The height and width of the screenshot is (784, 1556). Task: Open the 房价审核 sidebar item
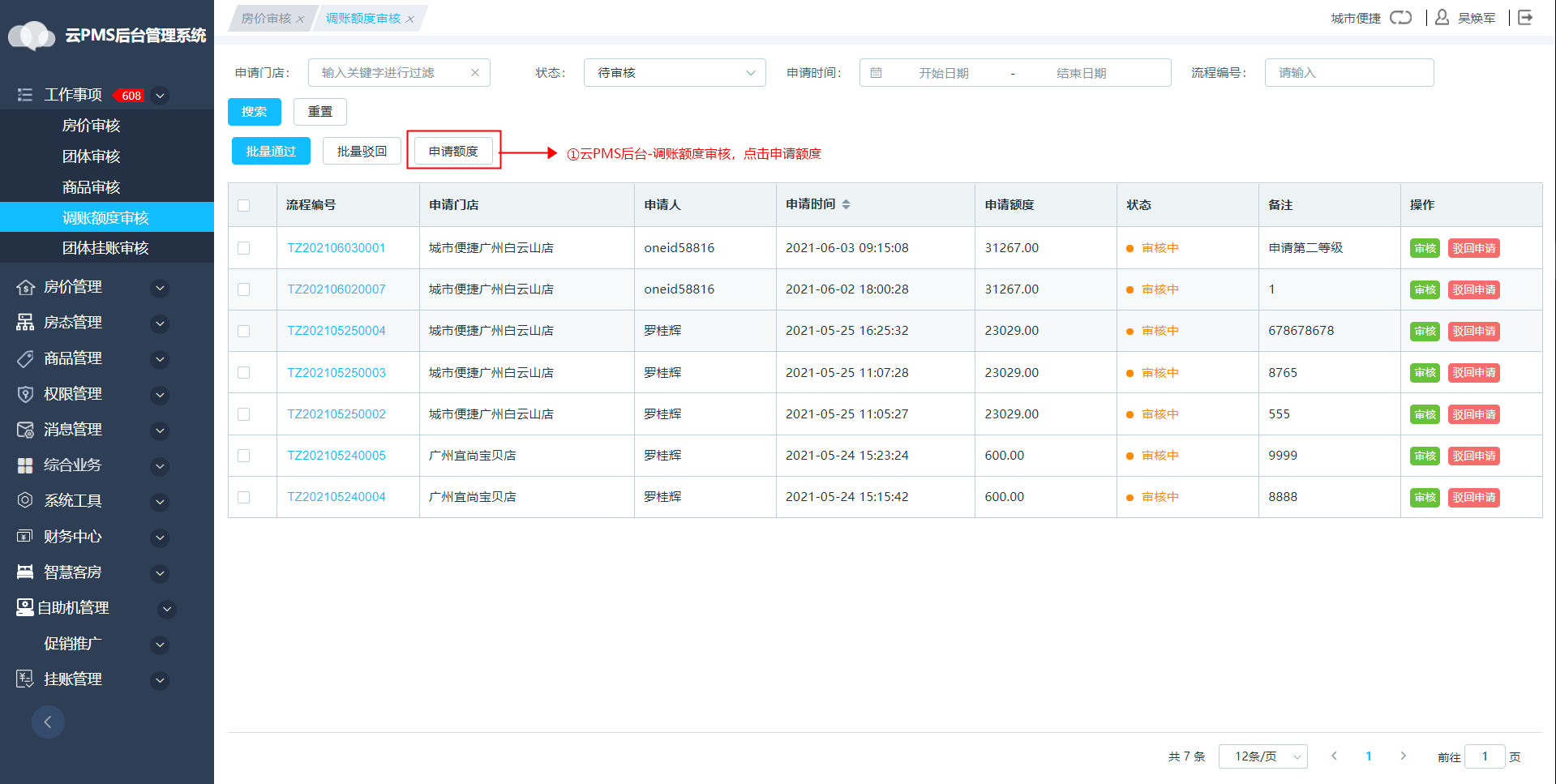(x=107, y=125)
